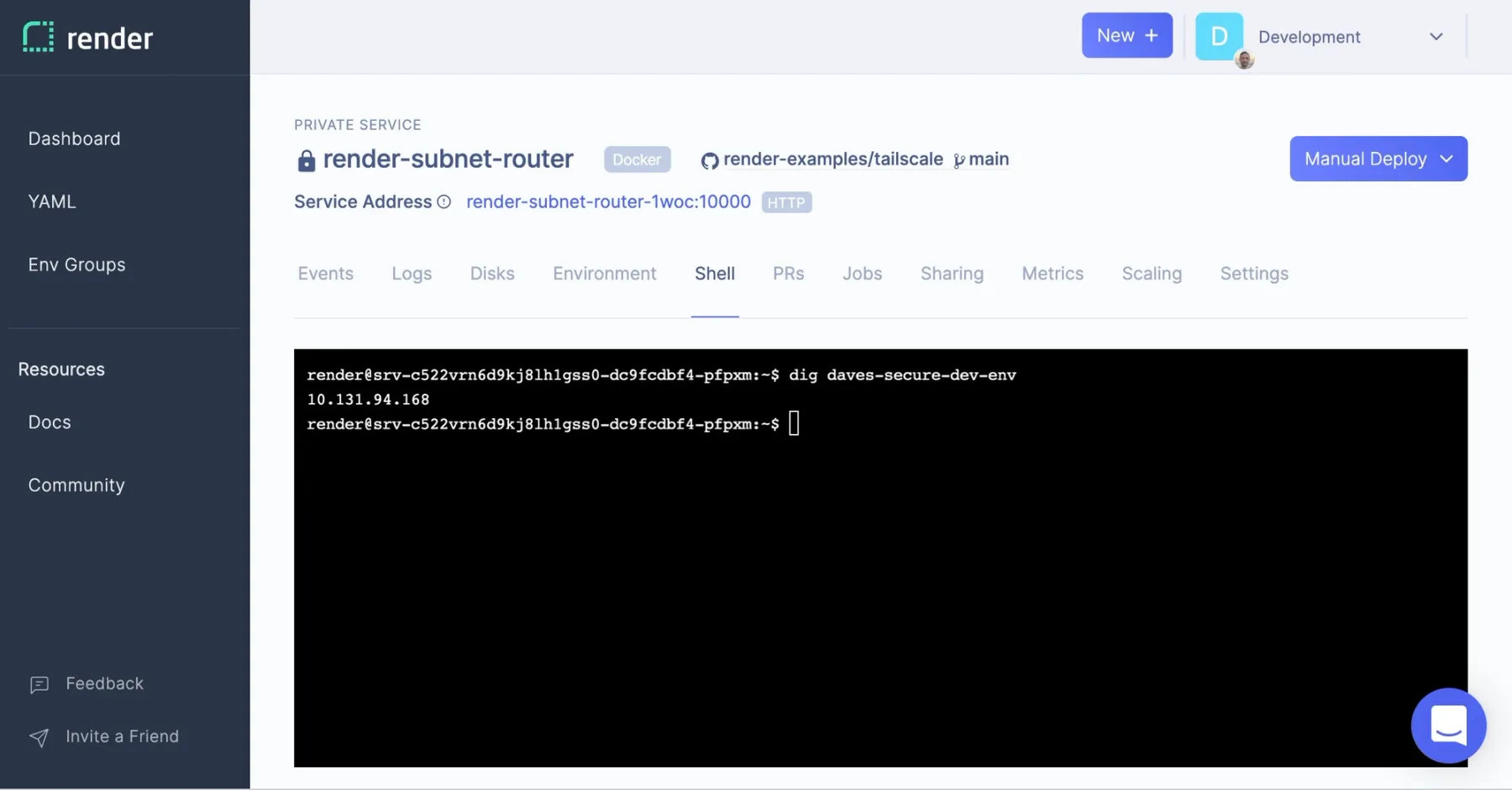The image size is (1512, 790).
Task: Open the GitHub repo via its icon
Action: 710,160
